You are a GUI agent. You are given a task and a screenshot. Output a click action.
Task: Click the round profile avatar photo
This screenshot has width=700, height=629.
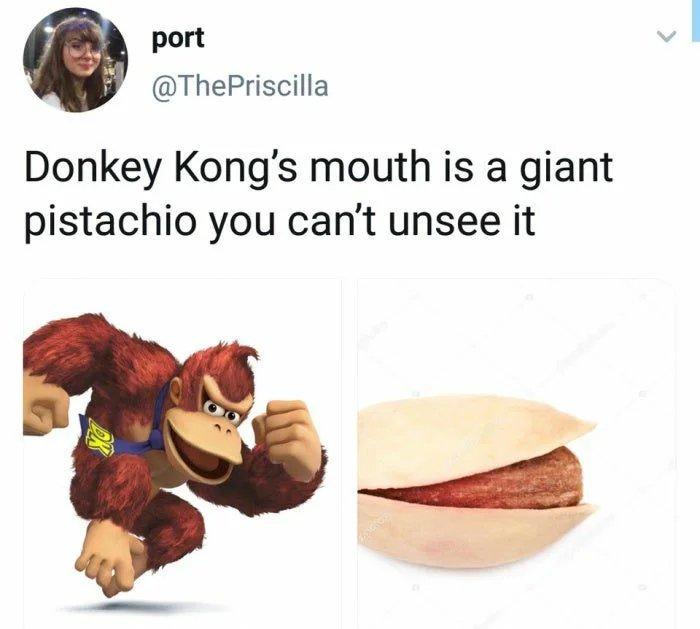75,59
